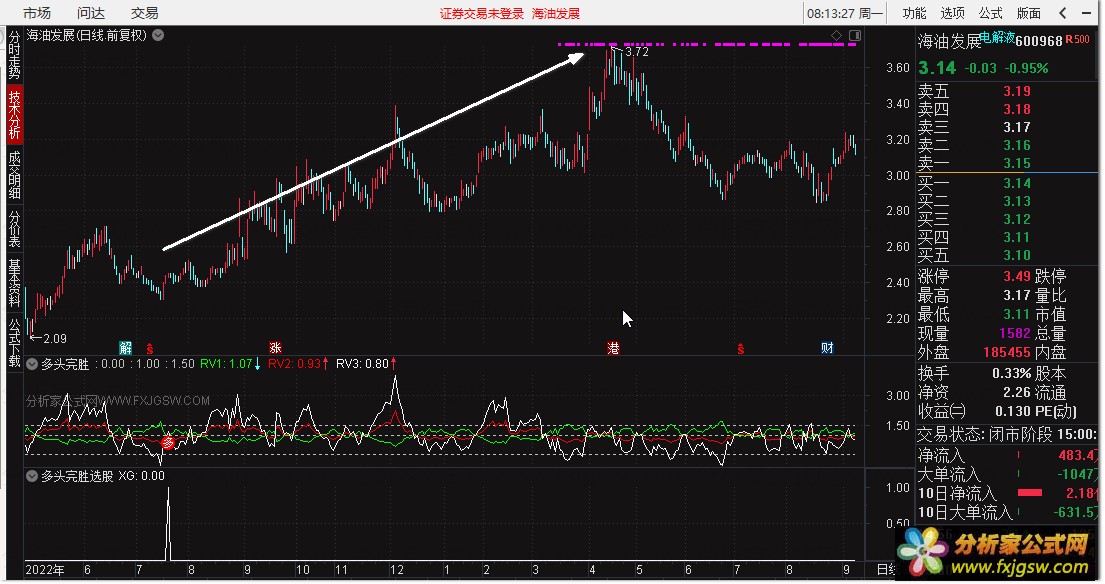Viewport: 1105px width, 584px height.
Task: Switch to the 分价表 side tab
Action: tap(14, 228)
